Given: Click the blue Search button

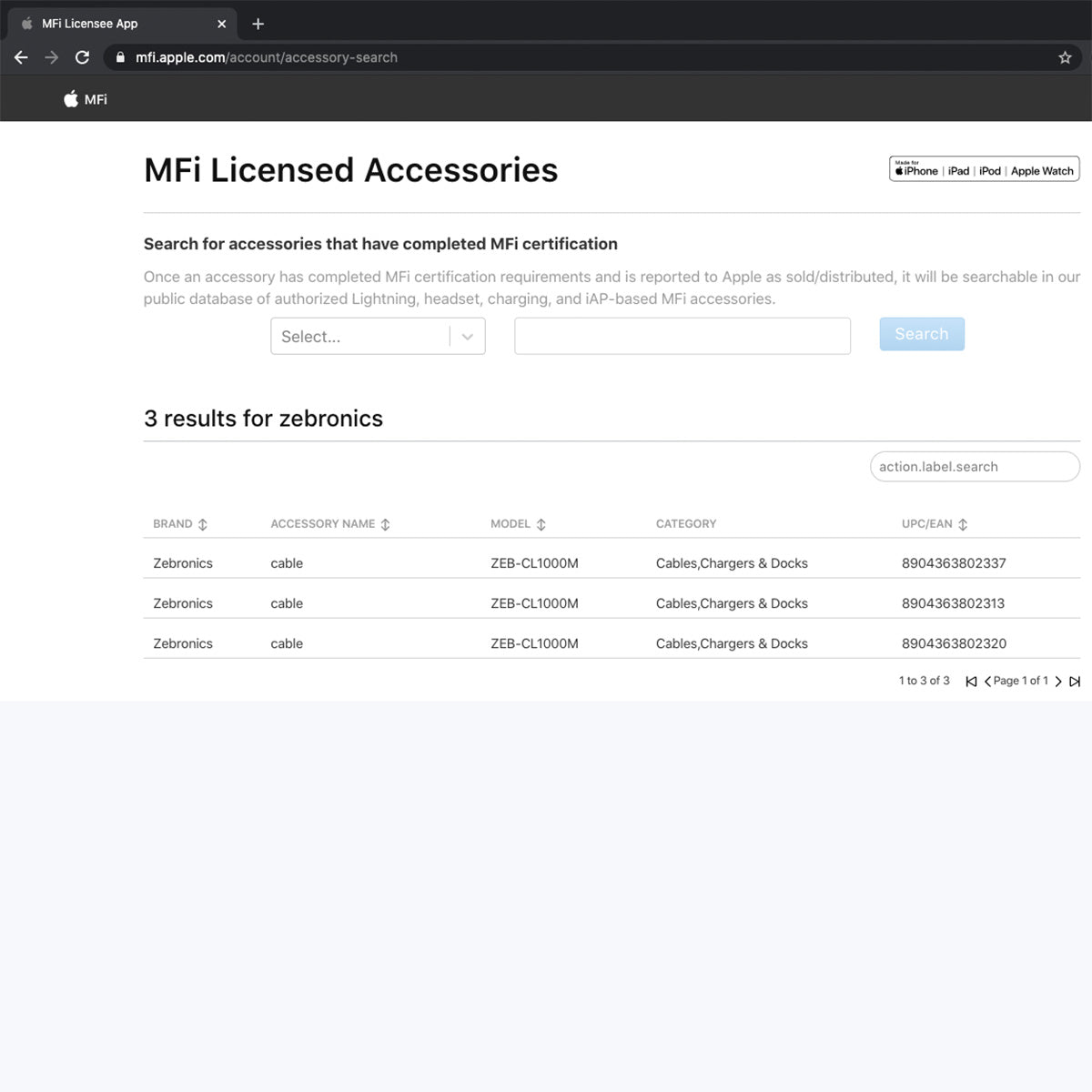Looking at the screenshot, I should [x=921, y=334].
